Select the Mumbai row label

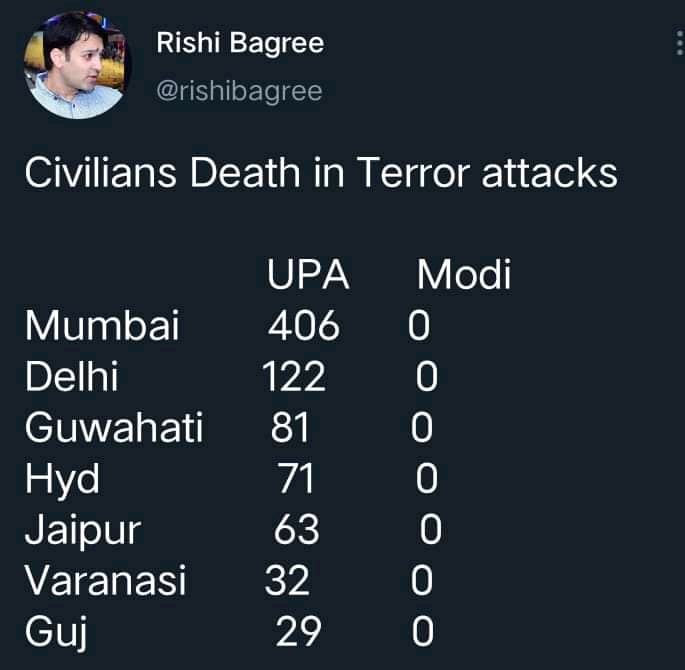[x=102, y=325]
